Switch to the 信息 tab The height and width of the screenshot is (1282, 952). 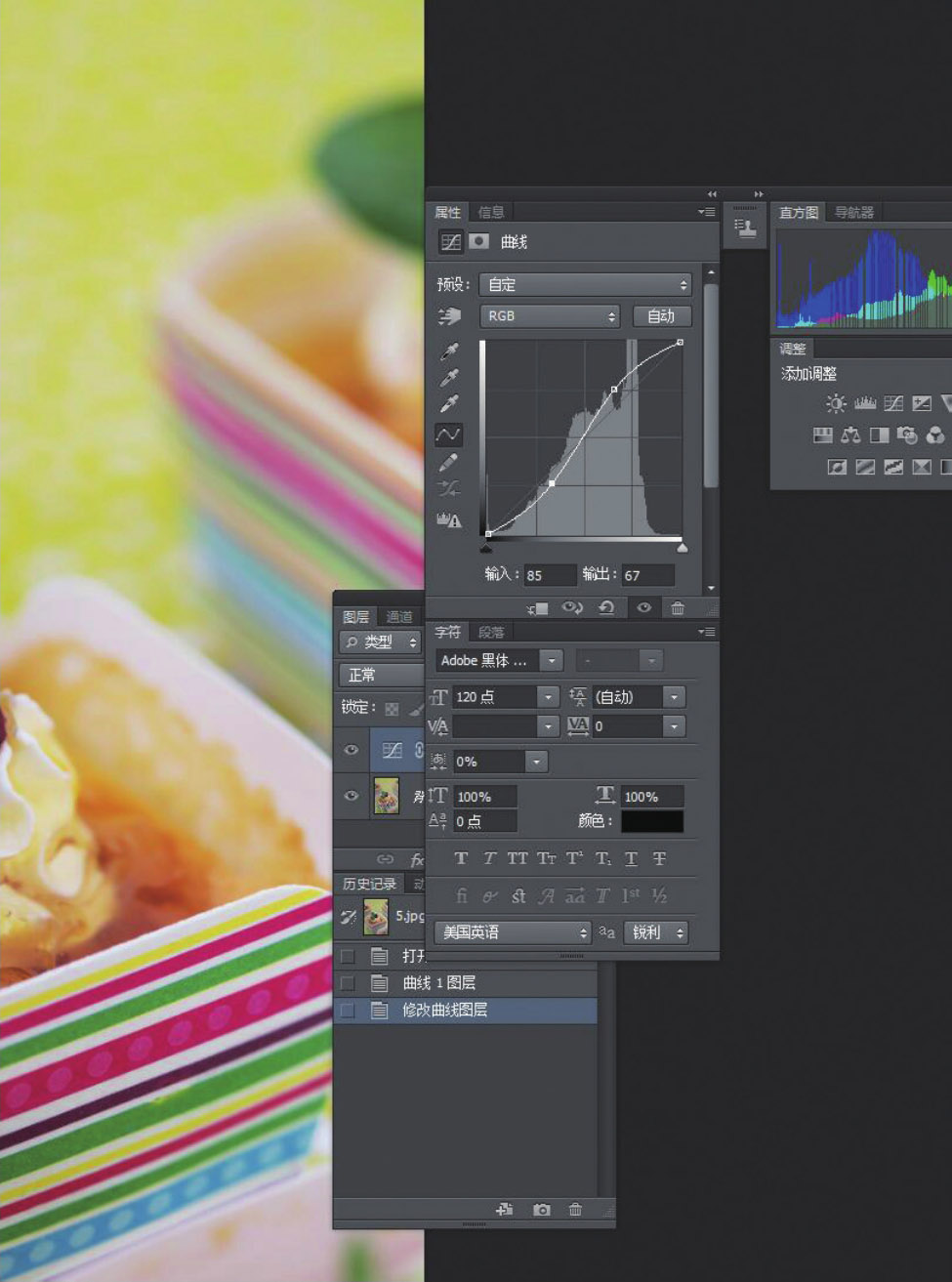(491, 212)
